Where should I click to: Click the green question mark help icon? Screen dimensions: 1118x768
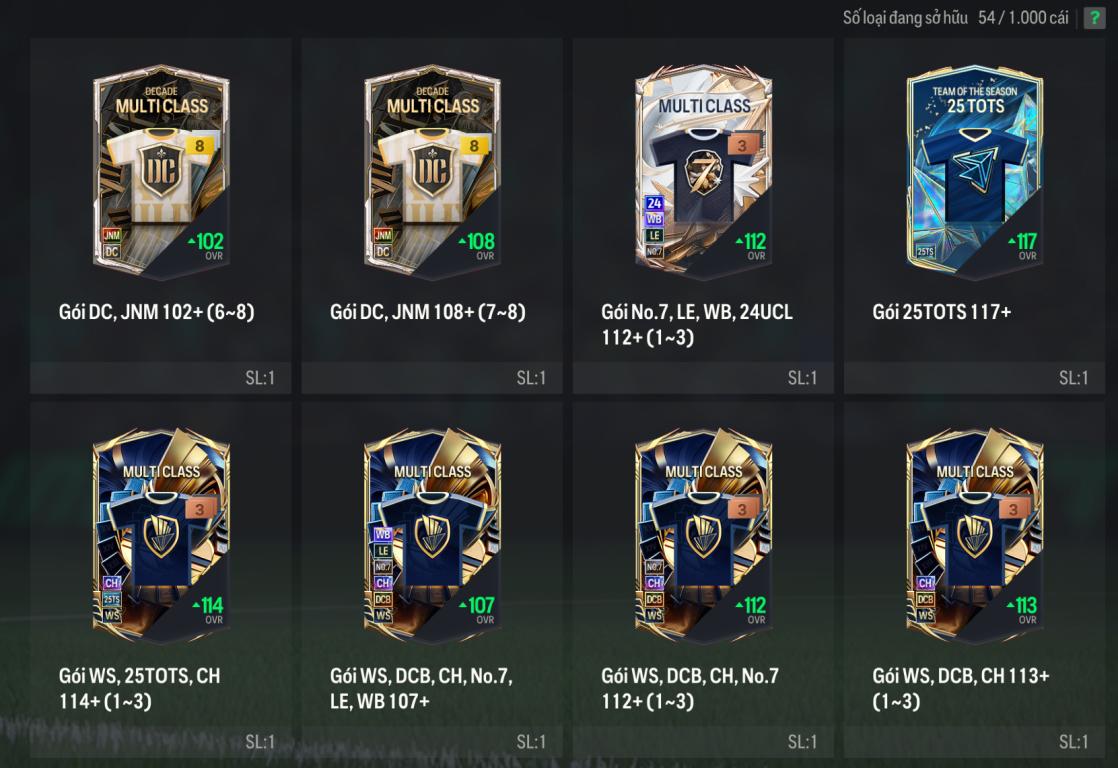(1094, 18)
